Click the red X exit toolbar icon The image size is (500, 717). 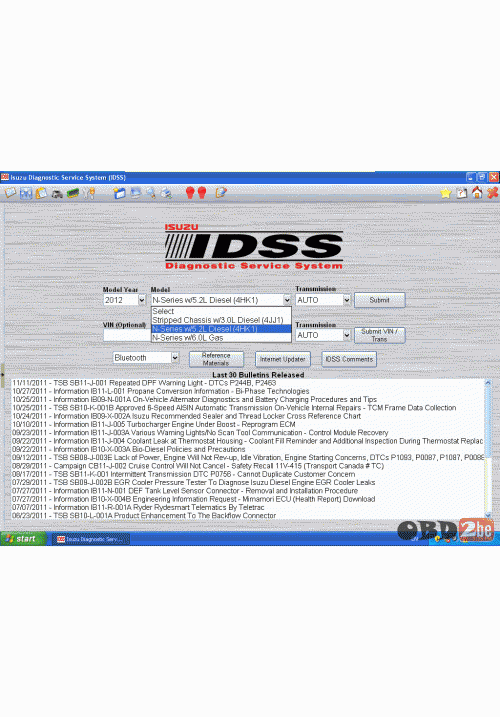(x=492, y=193)
